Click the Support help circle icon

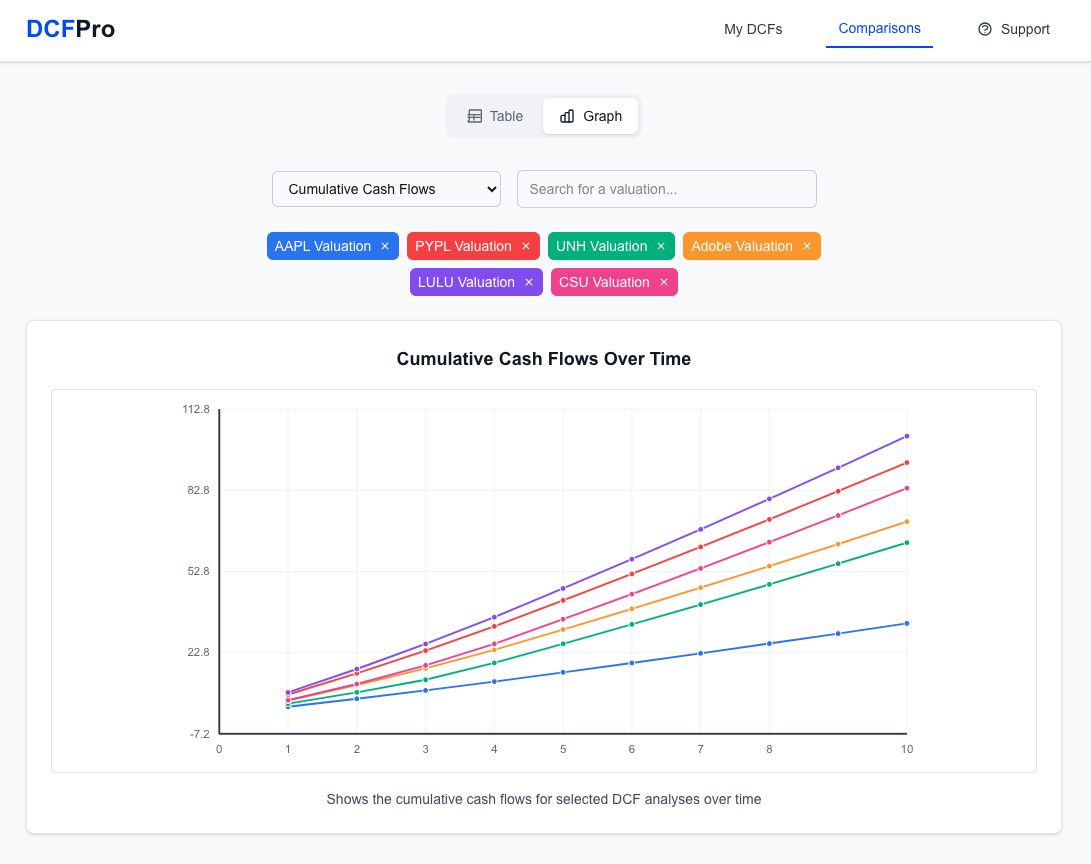[x=985, y=29]
